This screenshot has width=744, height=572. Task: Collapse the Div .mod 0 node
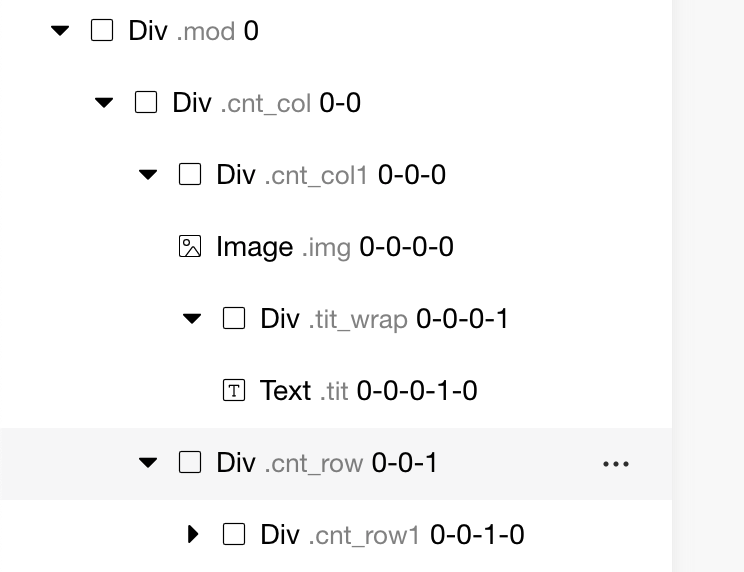point(60,31)
